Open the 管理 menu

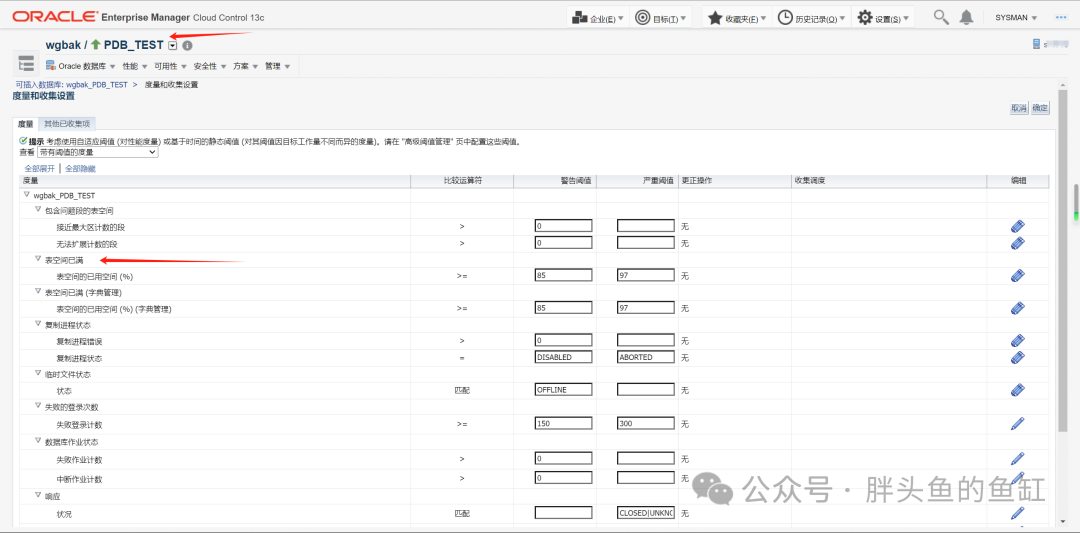277,66
